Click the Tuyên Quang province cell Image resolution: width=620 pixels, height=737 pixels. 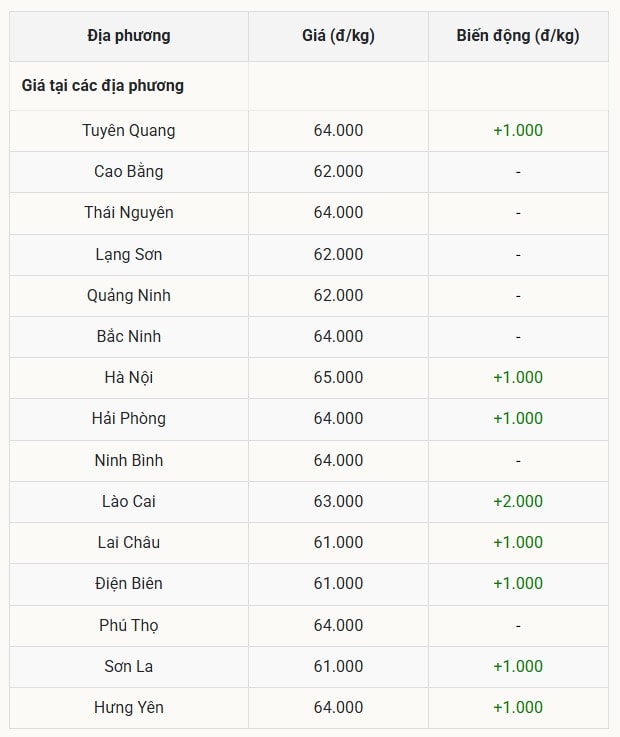coord(129,130)
